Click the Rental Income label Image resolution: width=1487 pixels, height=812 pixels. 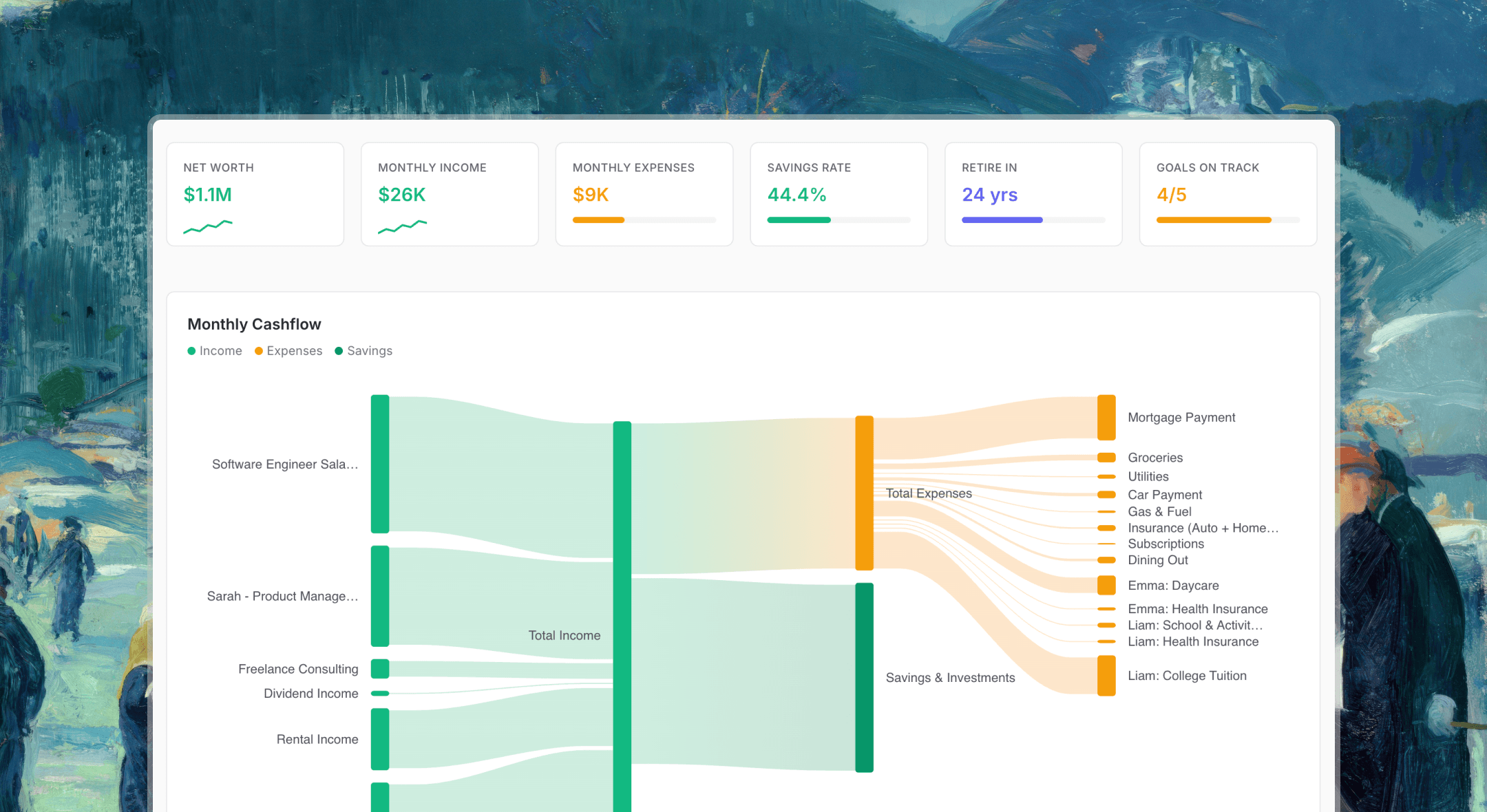(317, 740)
